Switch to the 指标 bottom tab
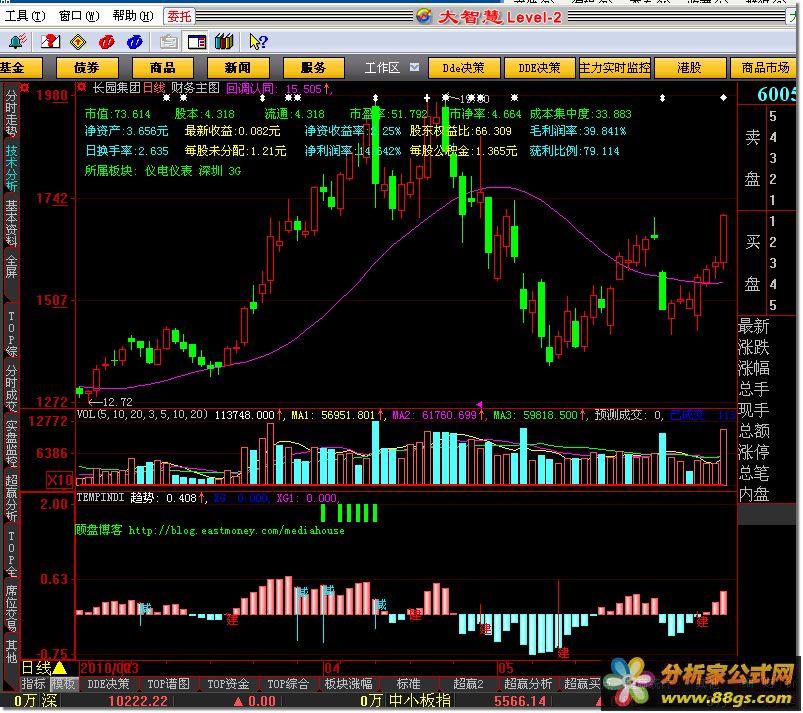Viewport: 803px width, 713px height. (34, 683)
